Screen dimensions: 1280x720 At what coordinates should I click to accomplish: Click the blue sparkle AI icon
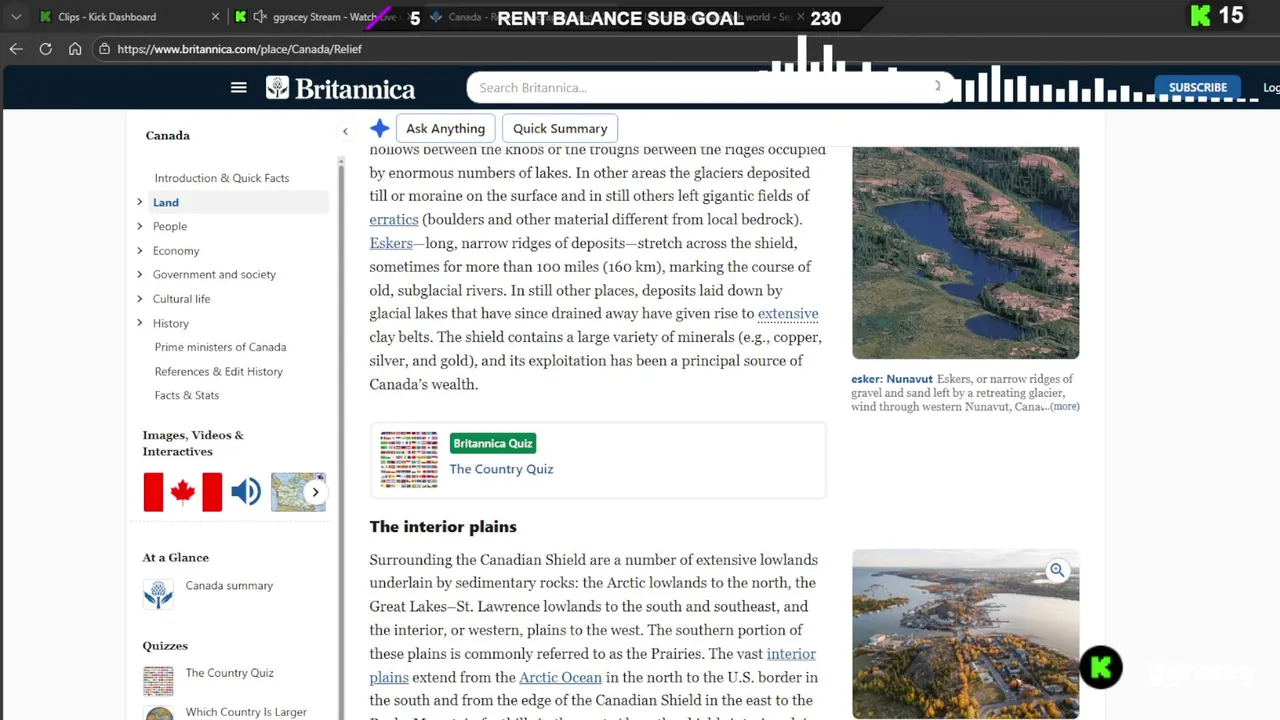[379, 128]
